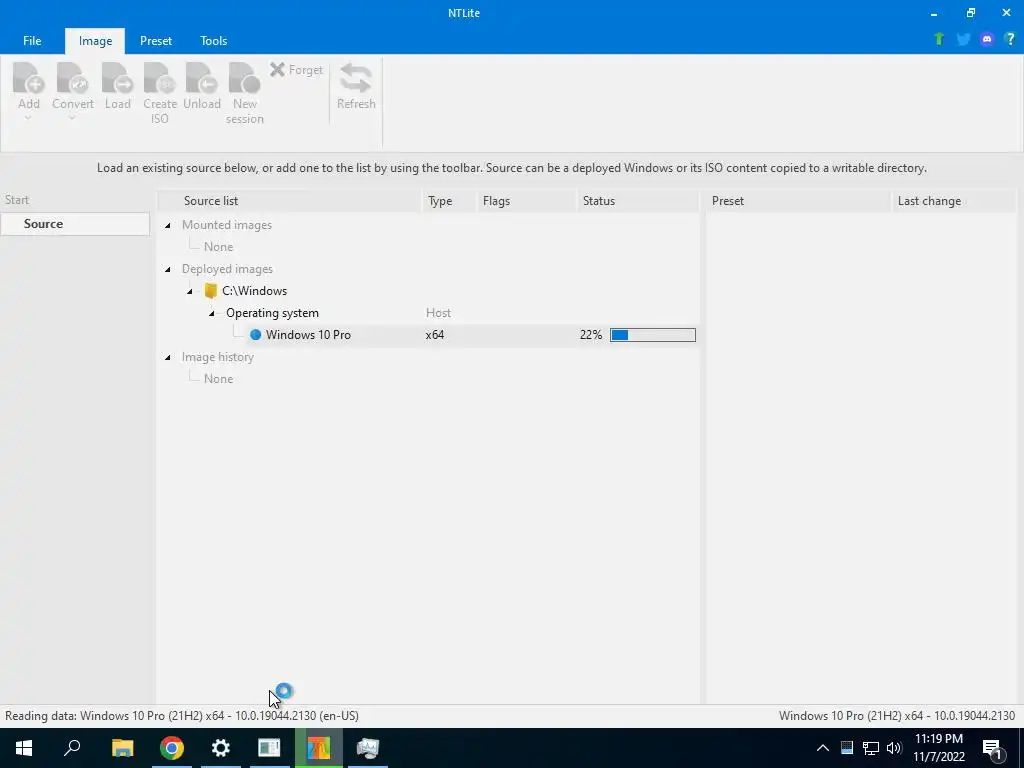Click the Flags column header
Screen dimensions: 1024x768
pyautogui.click(x=528, y=200)
